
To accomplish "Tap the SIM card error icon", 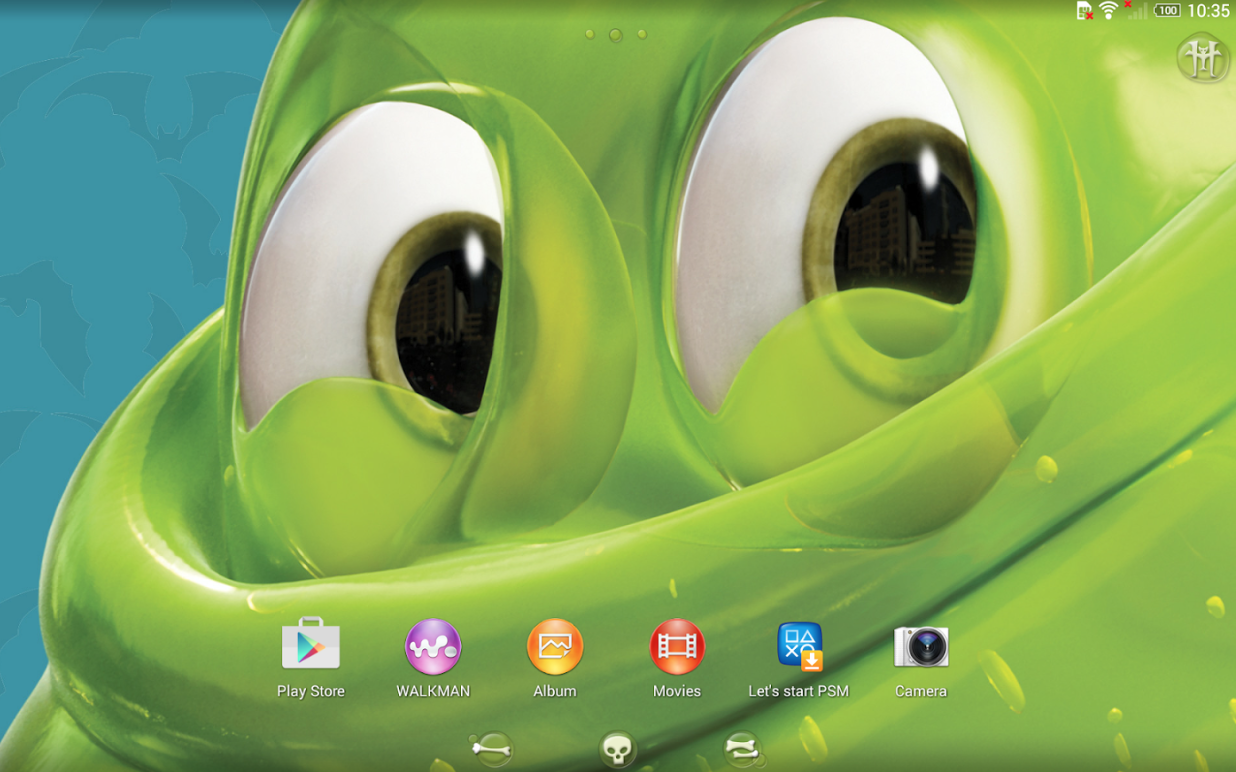I will [1084, 11].
